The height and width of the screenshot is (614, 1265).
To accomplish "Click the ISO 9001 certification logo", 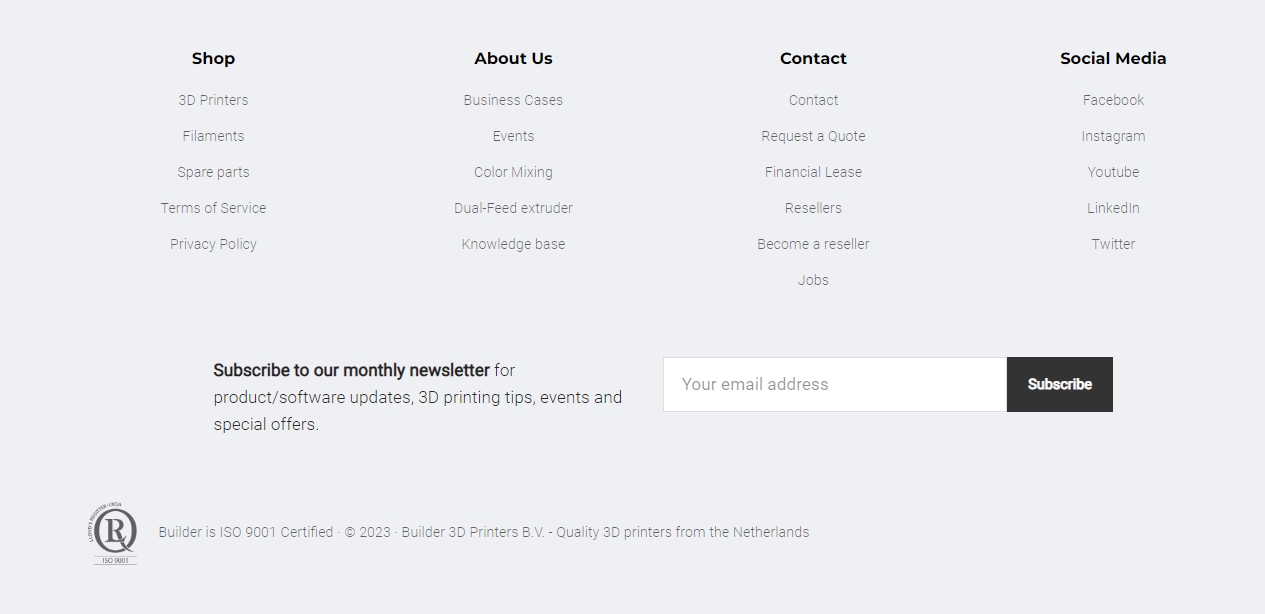I will point(115,533).
